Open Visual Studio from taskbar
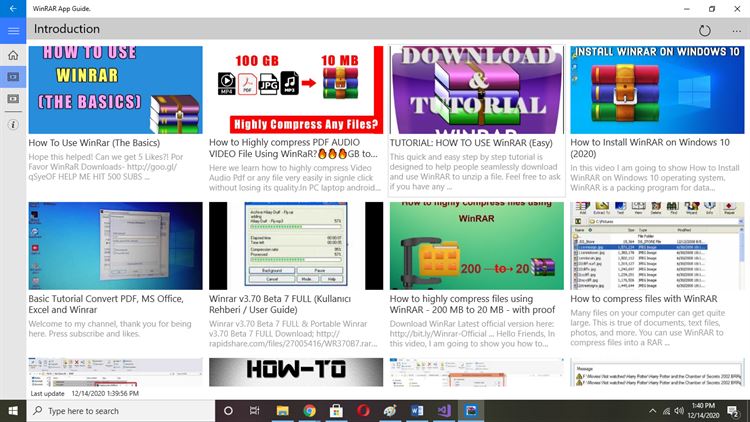750x422 pixels. point(444,411)
